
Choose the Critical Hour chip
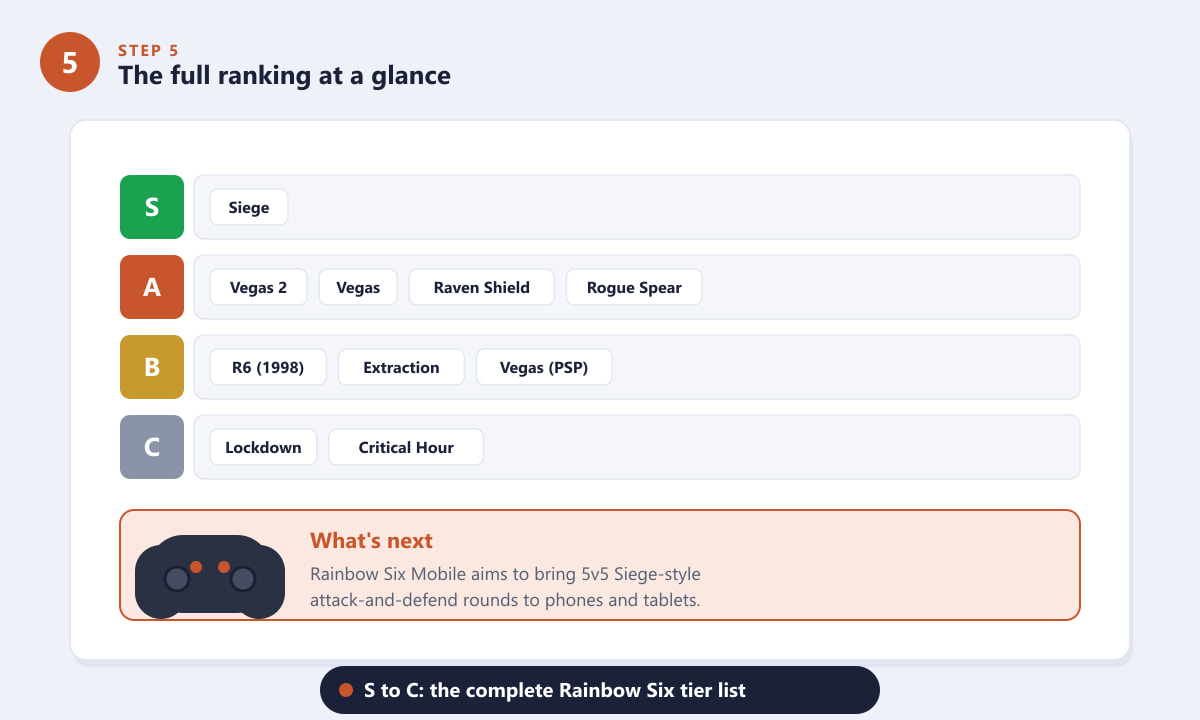[406, 447]
